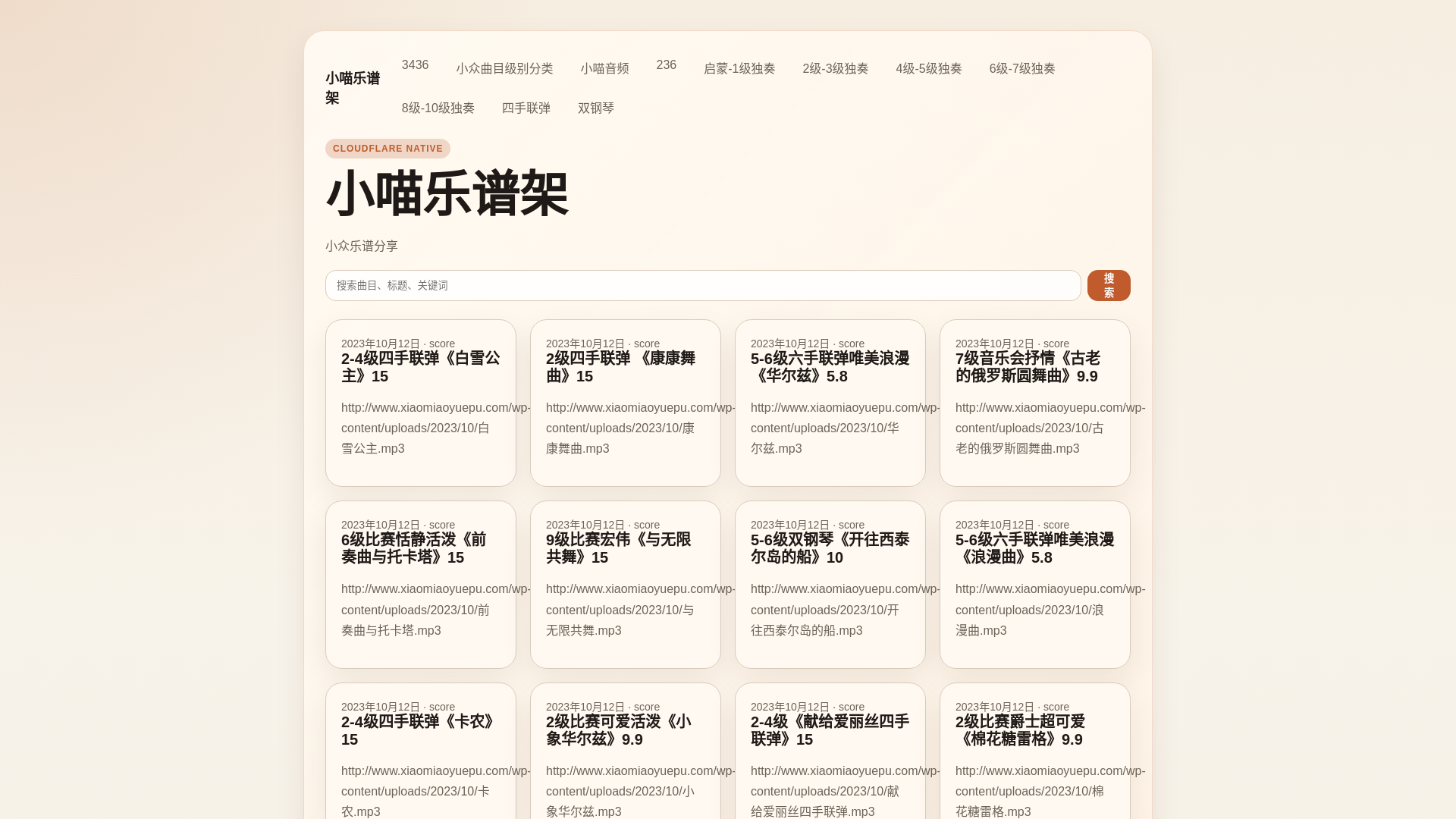Open the 2级比赛爵士超可爱《棉花糖雷格》9.9 title

point(1020,730)
